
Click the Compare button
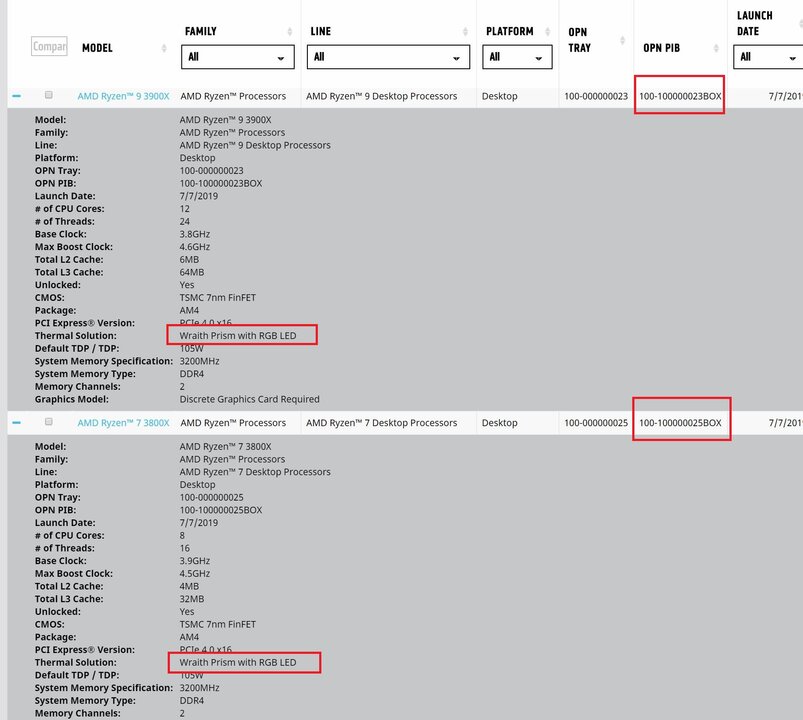[49, 47]
